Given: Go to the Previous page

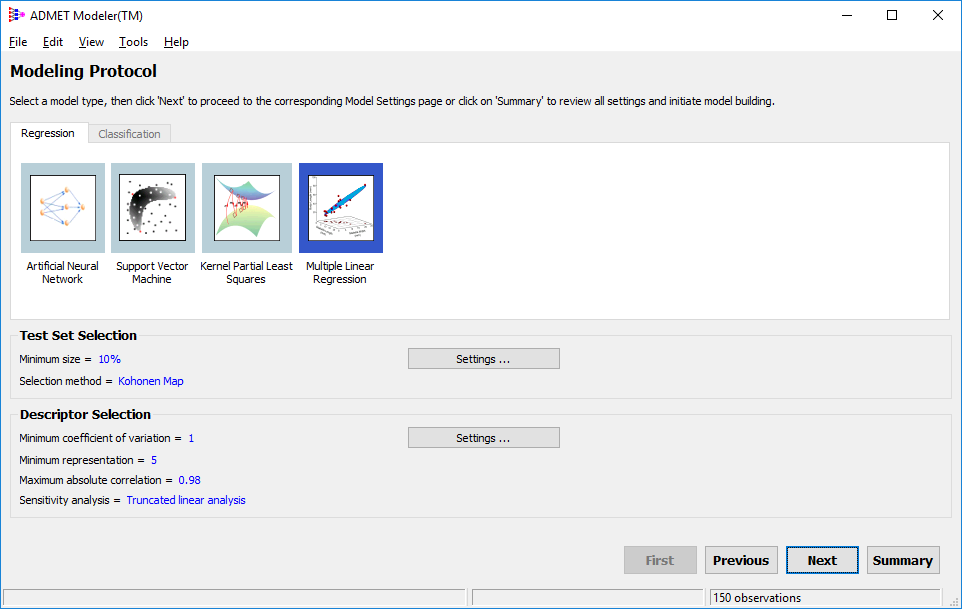Looking at the screenshot, I should [741, 560].
